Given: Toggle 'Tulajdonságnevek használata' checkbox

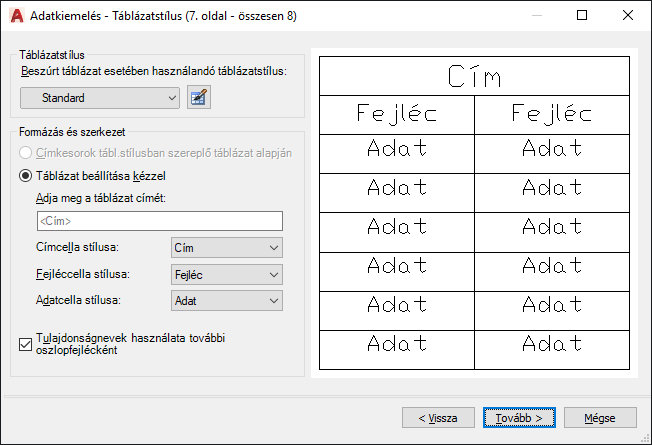Looking at the screenshot, I should pyautogui.click(x=26, y=345).
